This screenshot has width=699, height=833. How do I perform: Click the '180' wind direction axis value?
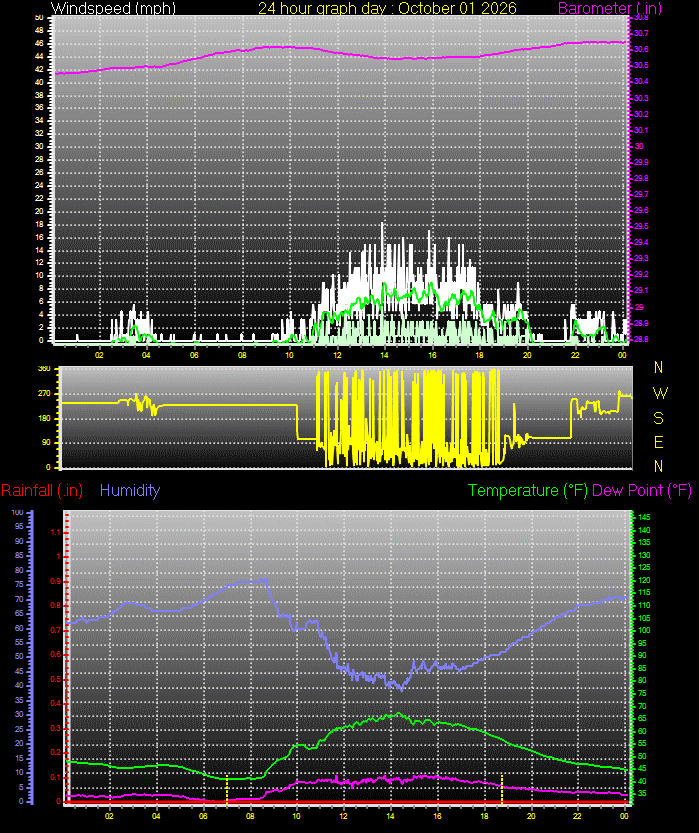44,418
